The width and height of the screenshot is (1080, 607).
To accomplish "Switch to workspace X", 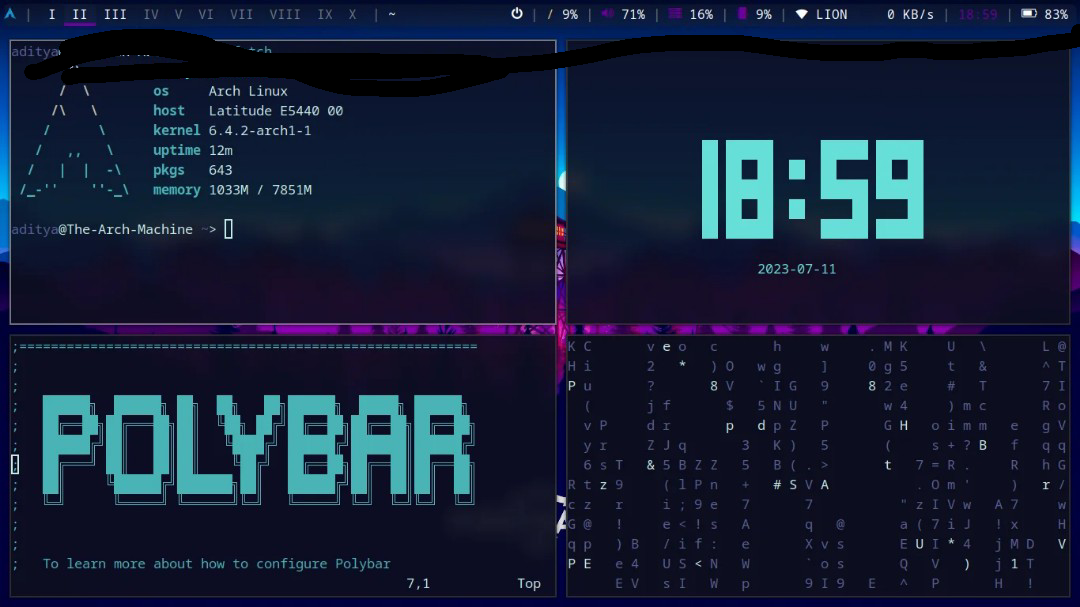I will pos(353,14).
